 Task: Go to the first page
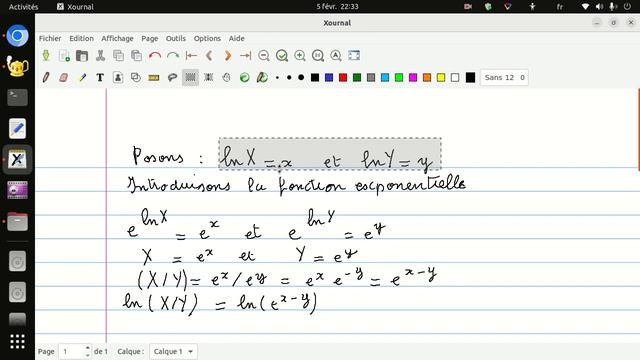(x=191, y=56)
